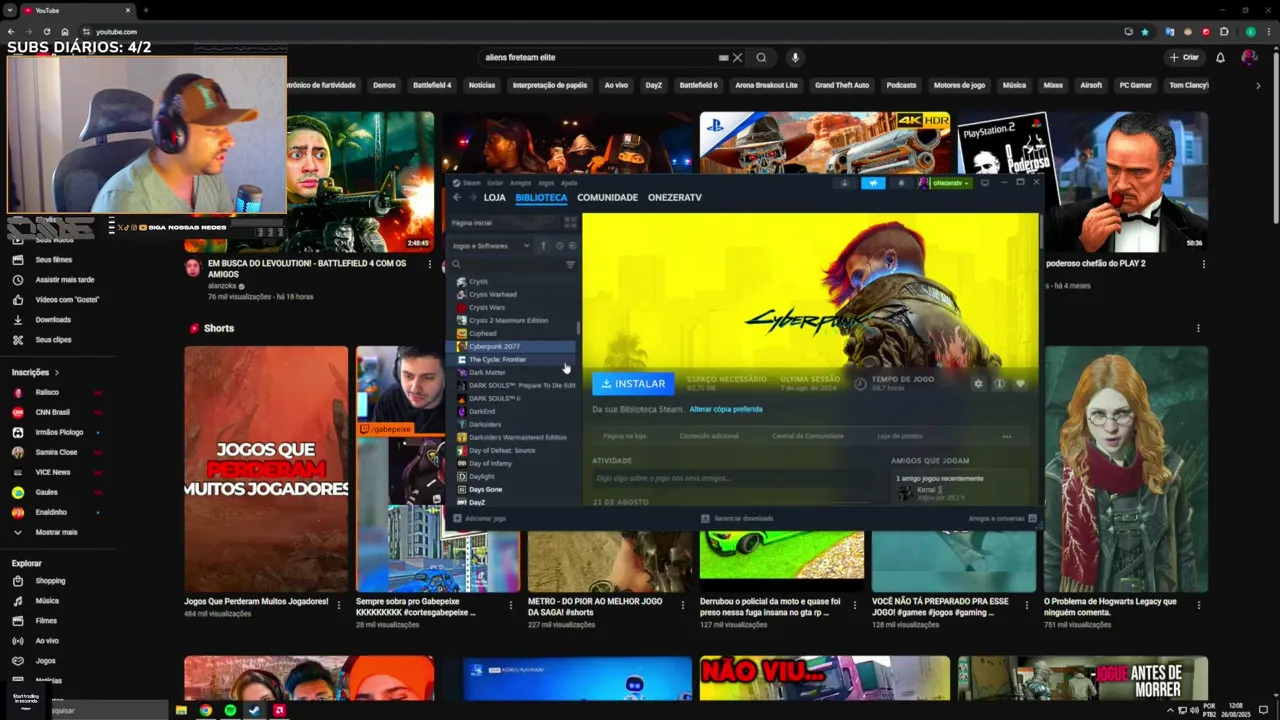Select the Battlefield 4 filter chip on YouTube
This screenshot has width=1280, height=720.
pyautogui.click(x=432, y=85)
